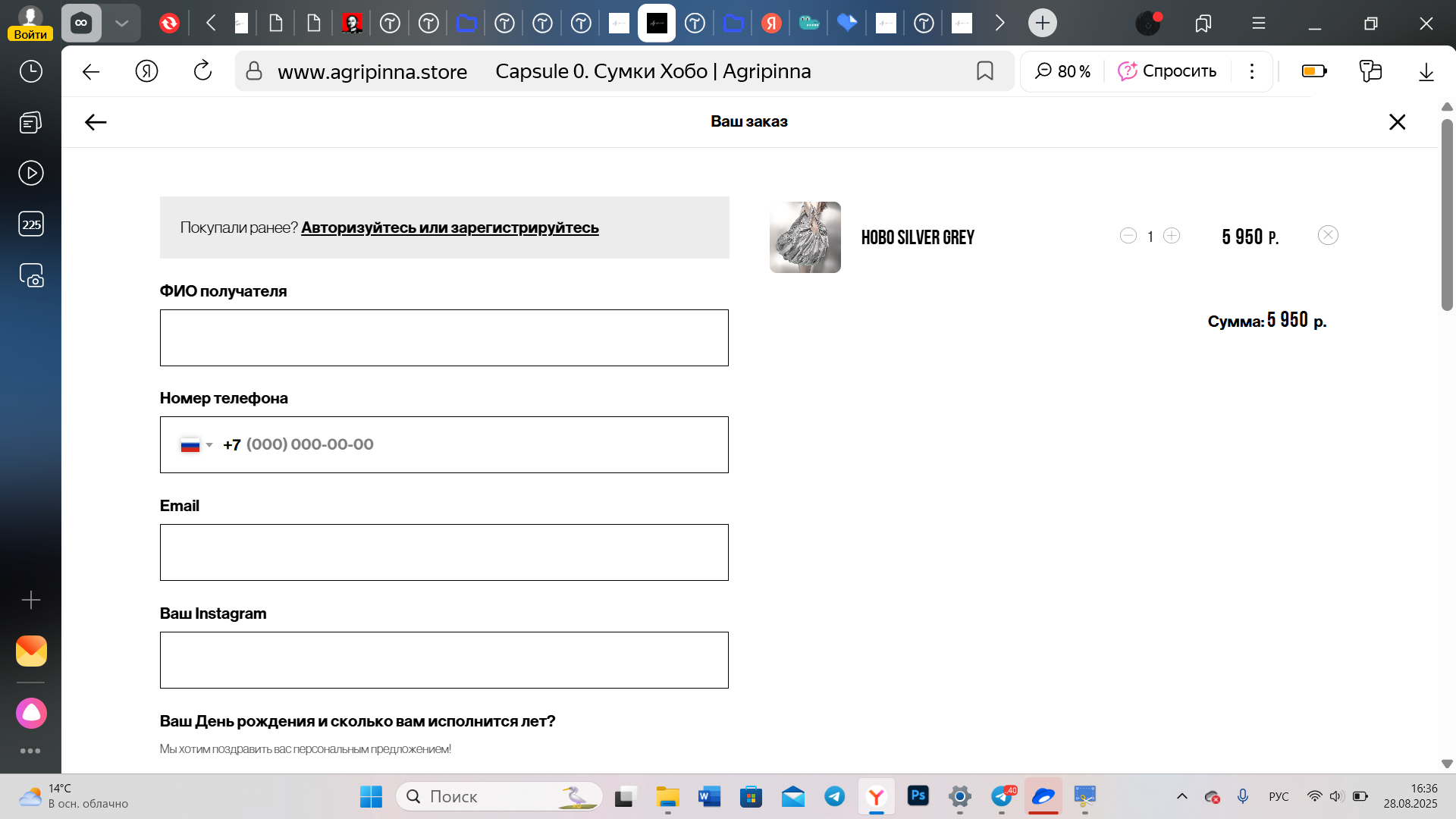1456x819 pixels.
Task: Click the Войти profile icon in the browser corner
Action: (30, 23)
